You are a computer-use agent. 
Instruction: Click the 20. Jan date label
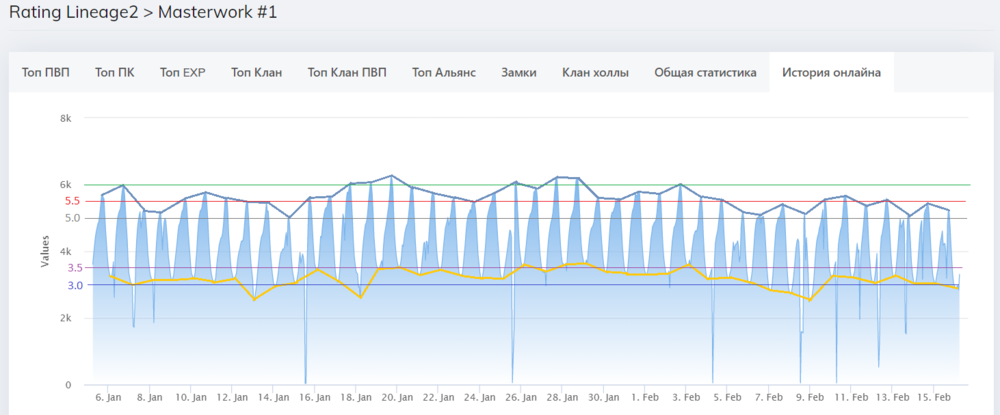tap(395, 397)
